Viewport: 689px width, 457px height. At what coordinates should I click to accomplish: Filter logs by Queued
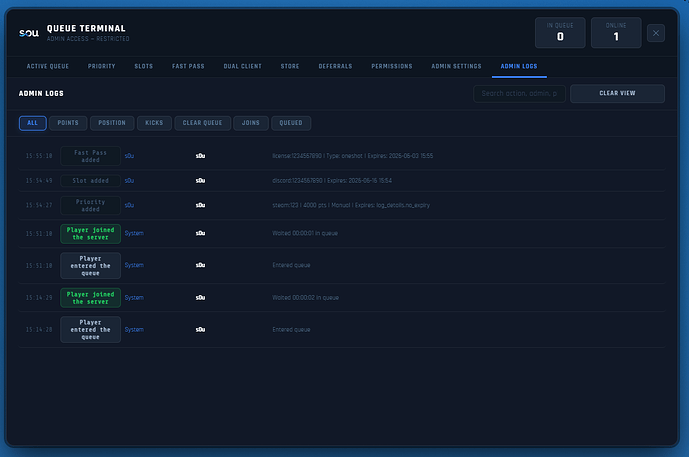(x=291, y=123)
